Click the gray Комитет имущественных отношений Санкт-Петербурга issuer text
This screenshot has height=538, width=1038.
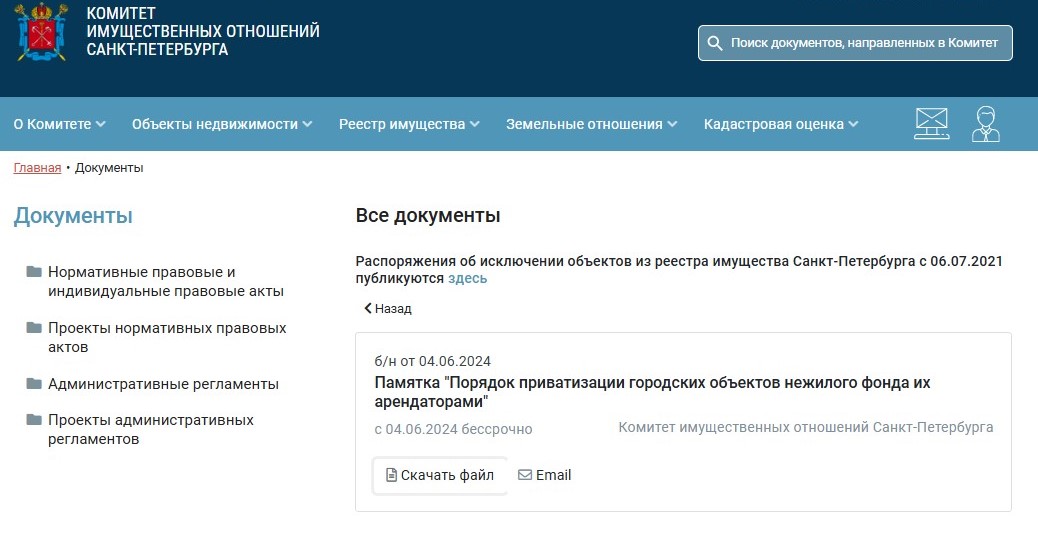click(x=806, y=427)
